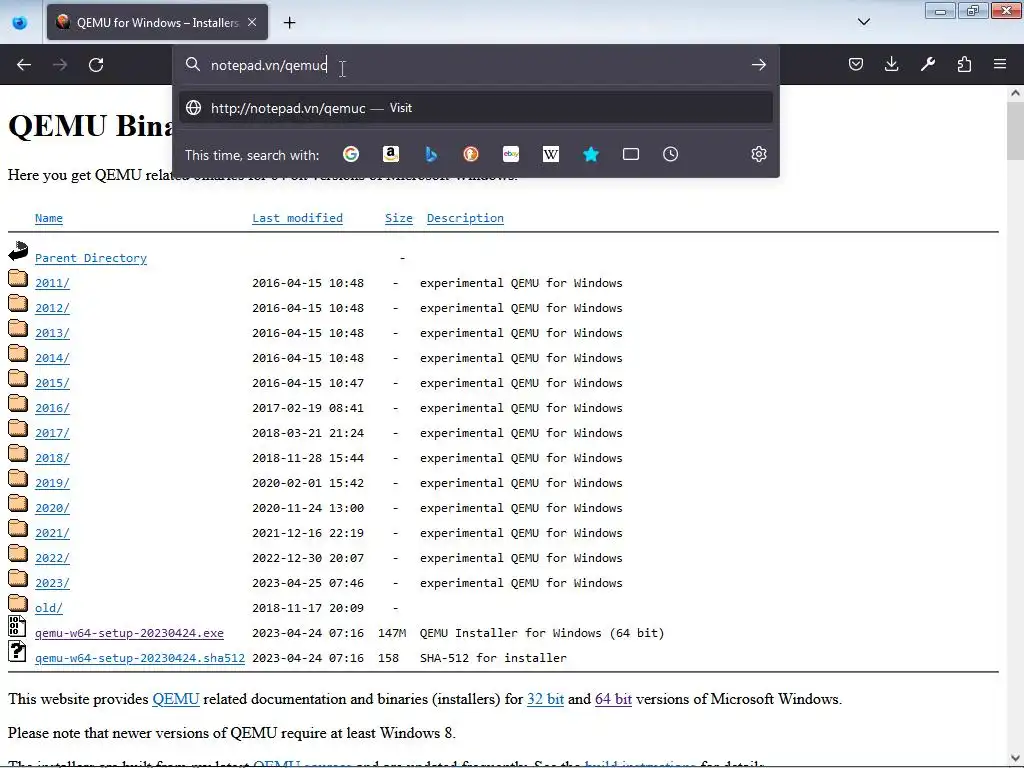Screen dimensions: 1024x768
Task: Open the old/ directory
Action: click(x=49, y=608)
